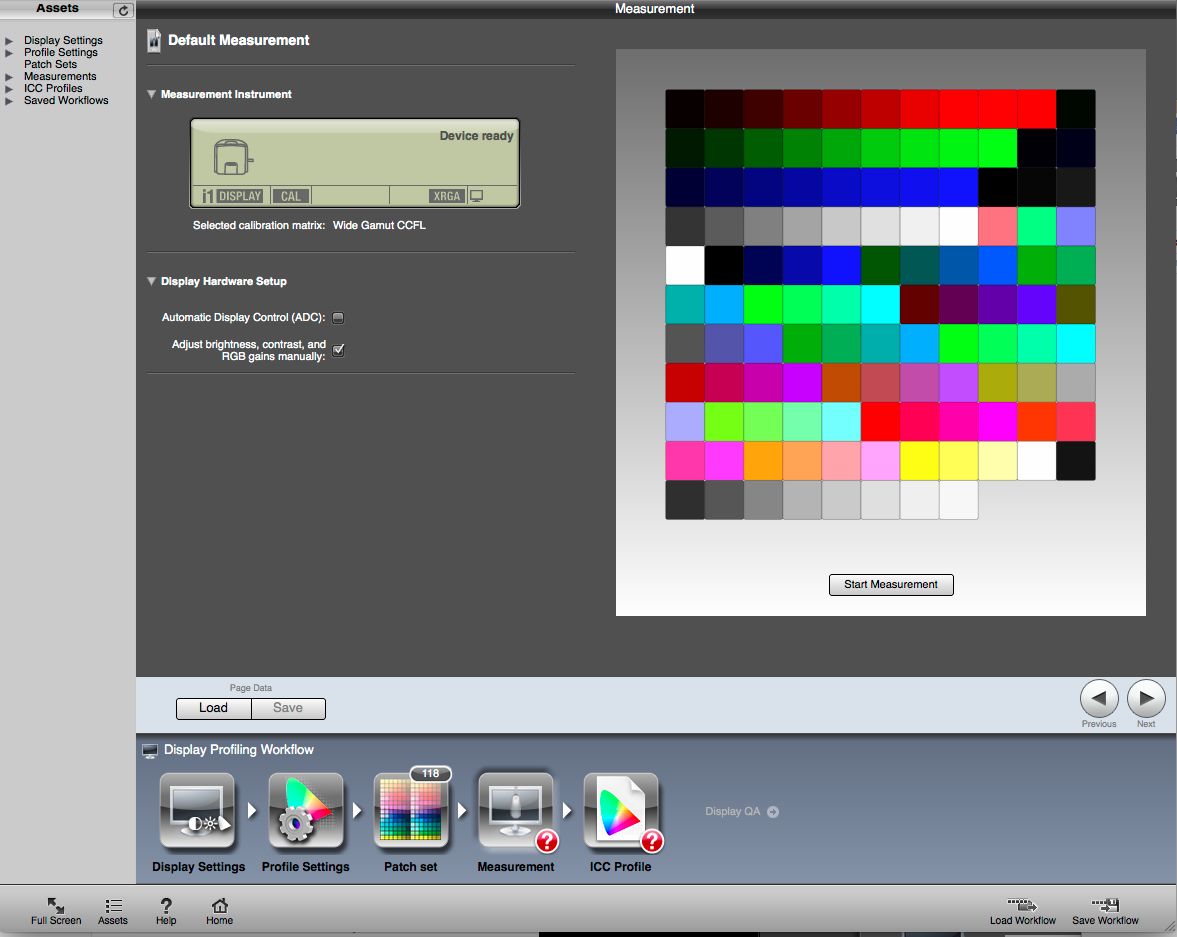Click Load under Page Data
Image resolution: width=1177 pixels, height=937 pixels.
tap(213, 708)
